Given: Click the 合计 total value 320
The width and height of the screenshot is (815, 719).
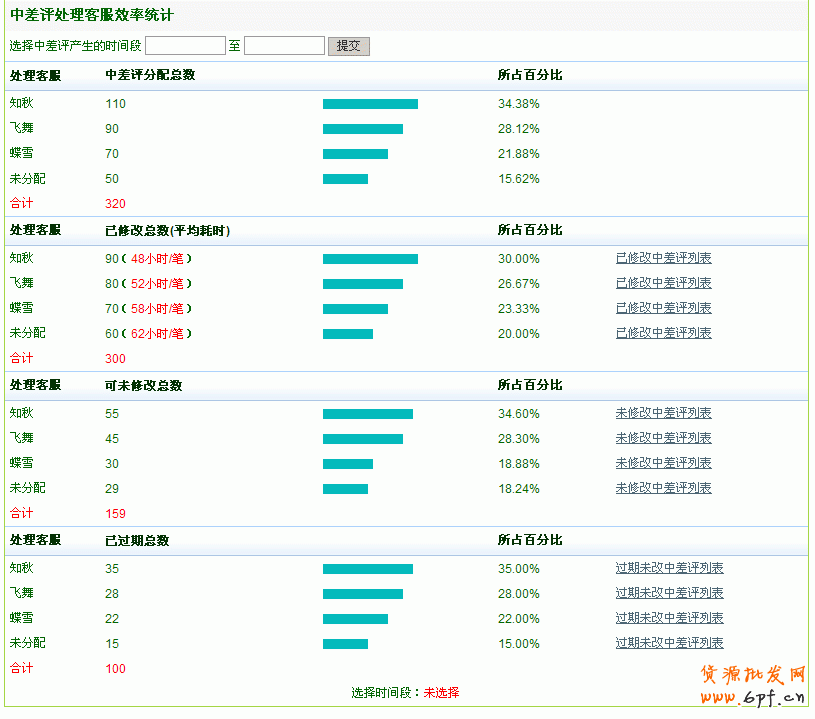Looking at the screenshot, I should tap(116, 203).
